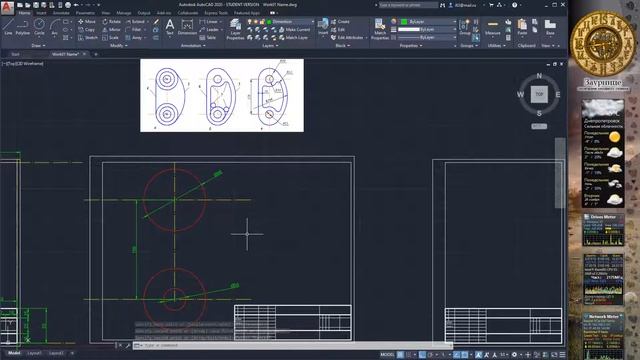Open the Home ribbon tab
640x360 pixels.
point(24,13)
